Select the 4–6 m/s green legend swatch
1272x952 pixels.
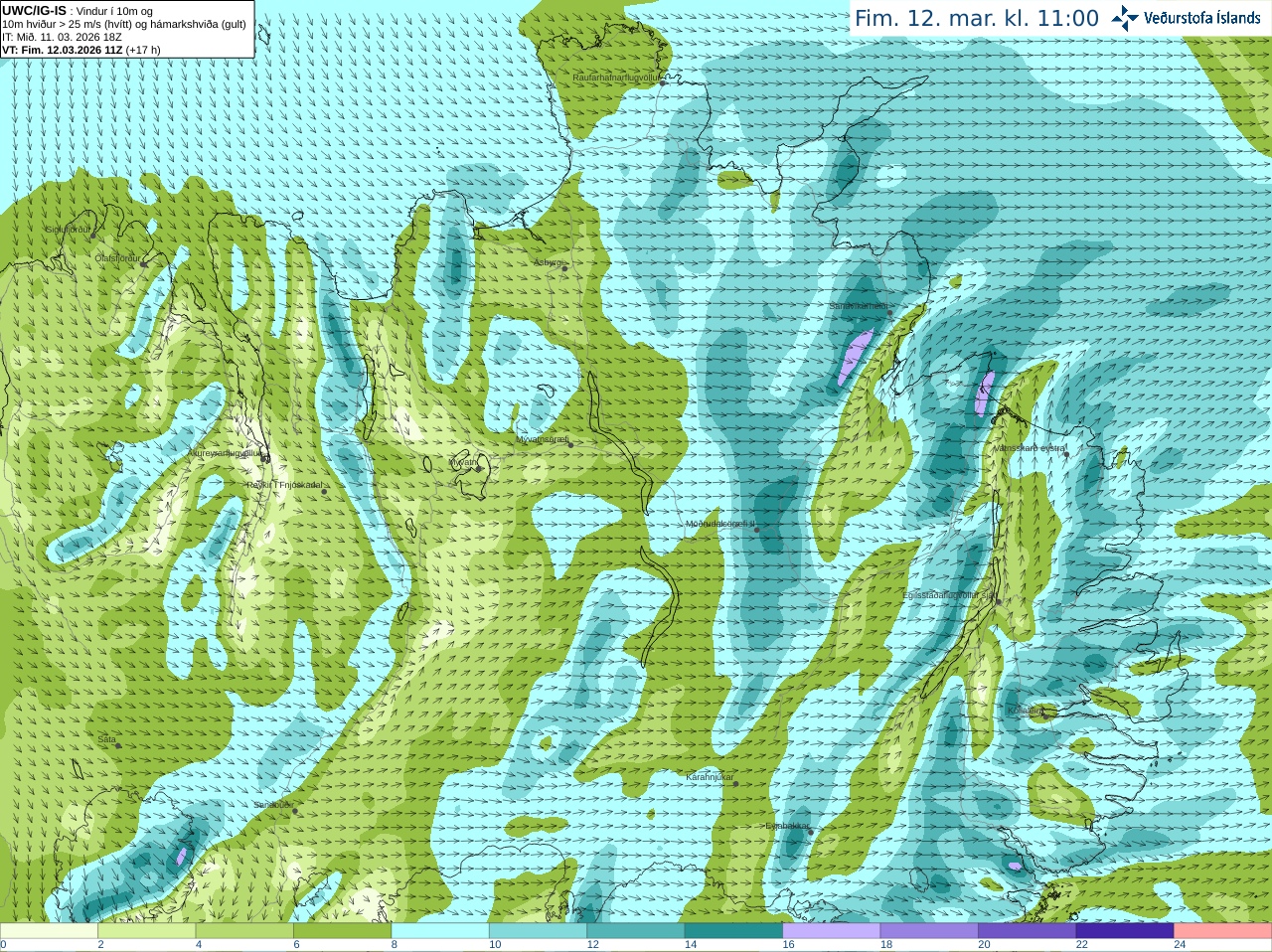[244, 930]
